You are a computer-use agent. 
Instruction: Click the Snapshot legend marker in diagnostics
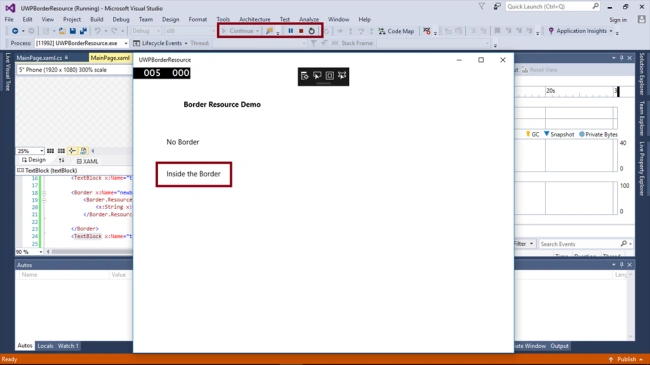(546, 134)
